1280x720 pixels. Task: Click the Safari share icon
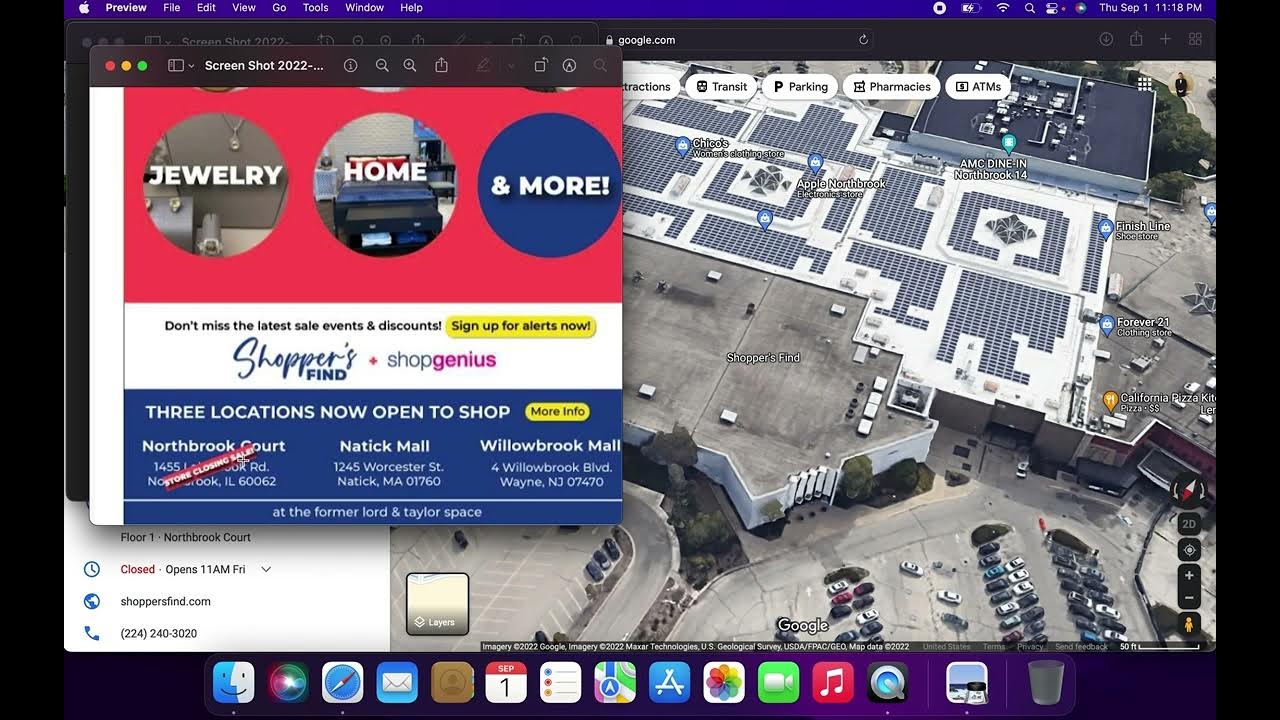1136,39
